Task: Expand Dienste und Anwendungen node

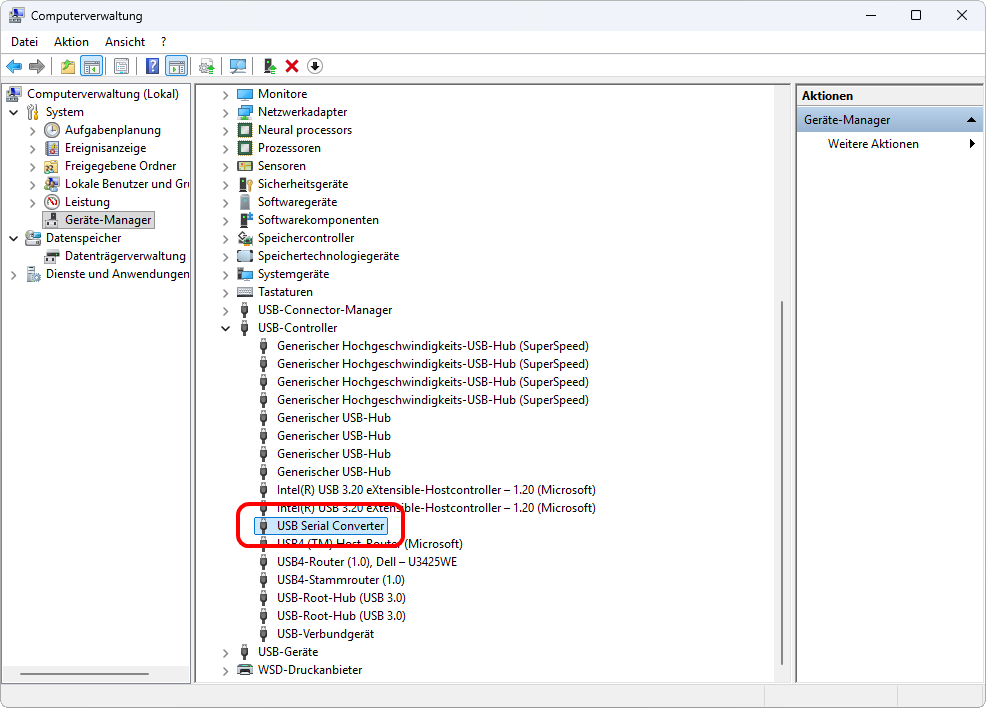Action: (x=14, y=275)
